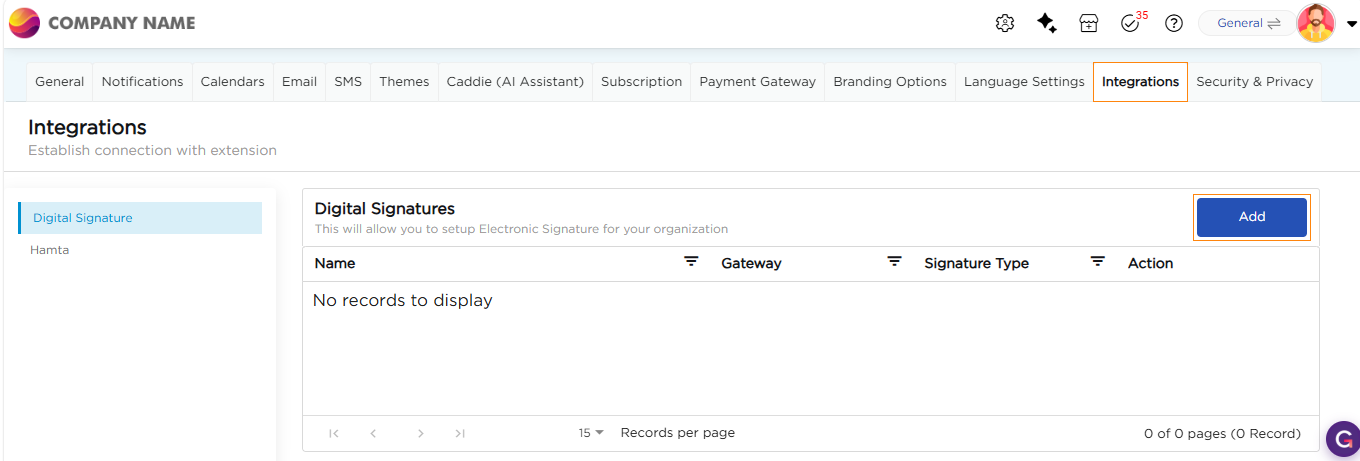Expand the user avatar dropdown arrow
Image resolution: width=1360 pixels, height=461 pixels.
[1352, 24]
